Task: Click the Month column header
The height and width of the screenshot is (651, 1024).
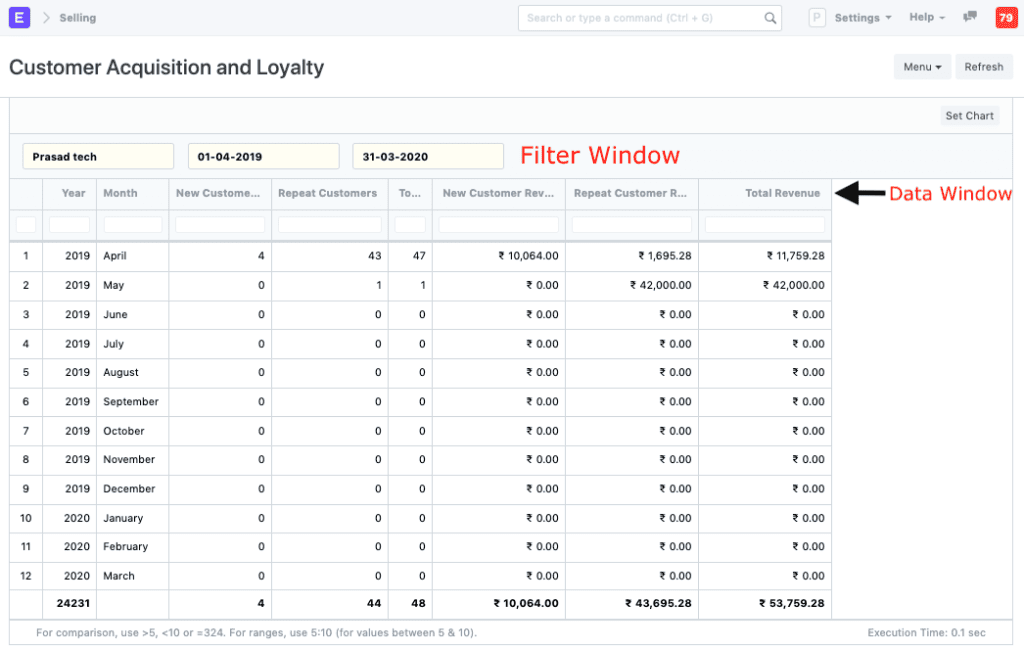Action: coord(133,193)
